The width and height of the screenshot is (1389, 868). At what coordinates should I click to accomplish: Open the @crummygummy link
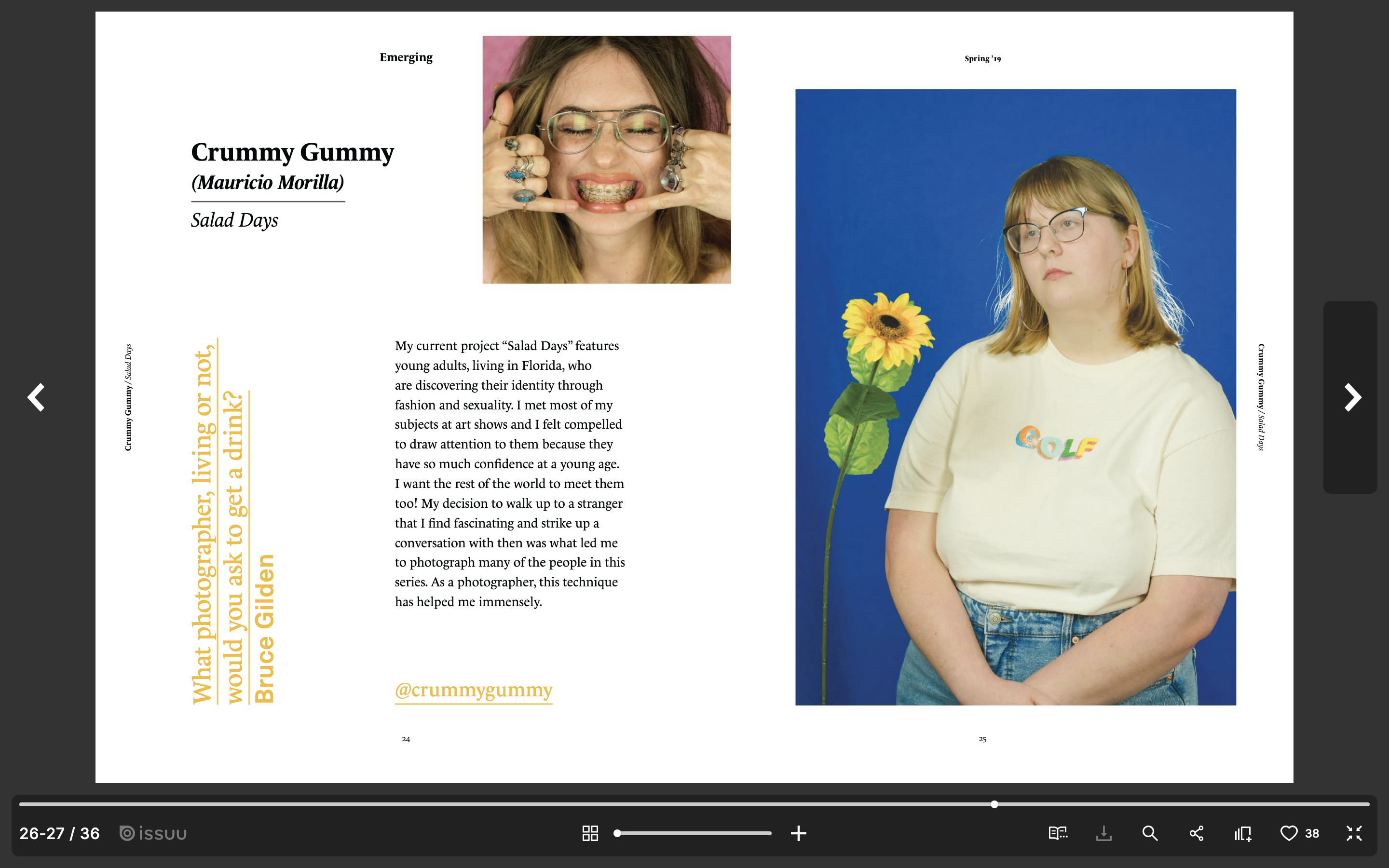click(474, 690)
